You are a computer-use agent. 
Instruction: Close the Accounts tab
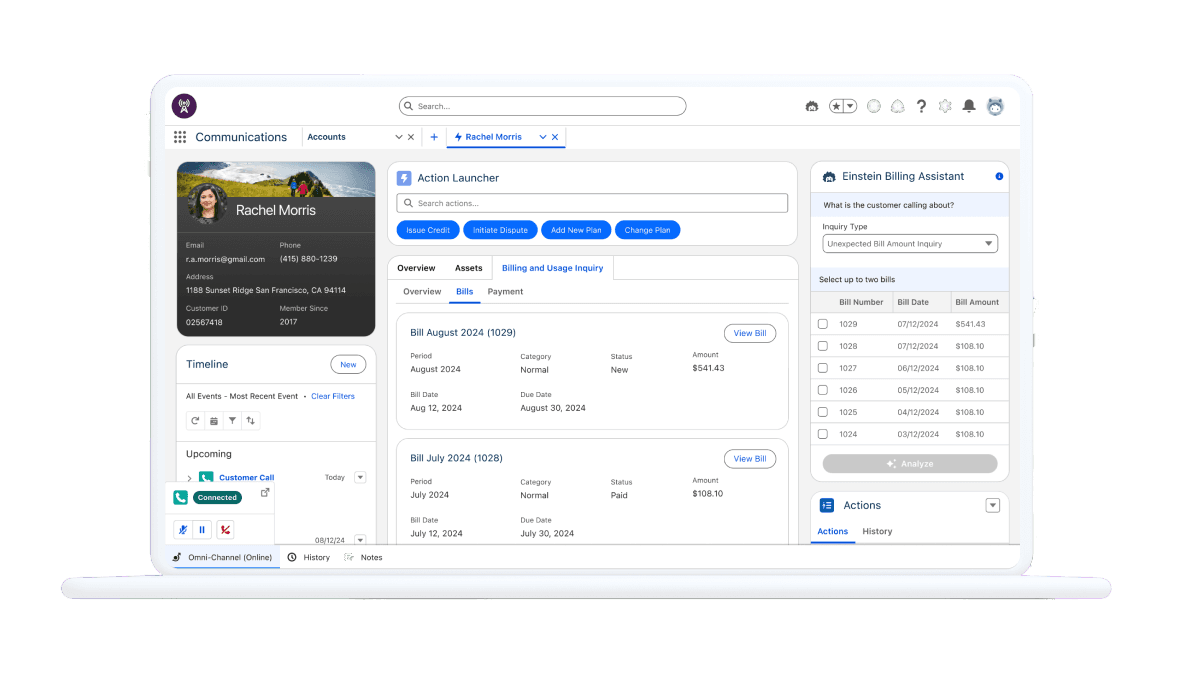tap(411, 137)
